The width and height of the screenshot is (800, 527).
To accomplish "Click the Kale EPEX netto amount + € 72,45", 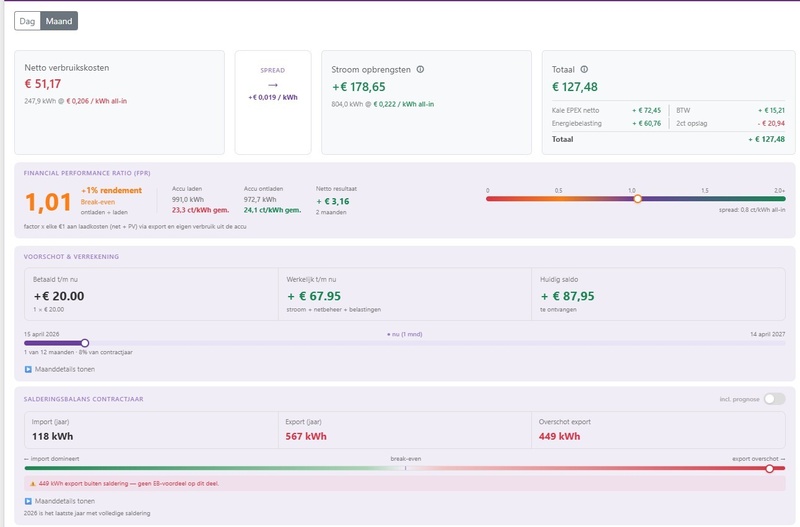I will coord(646,110).
